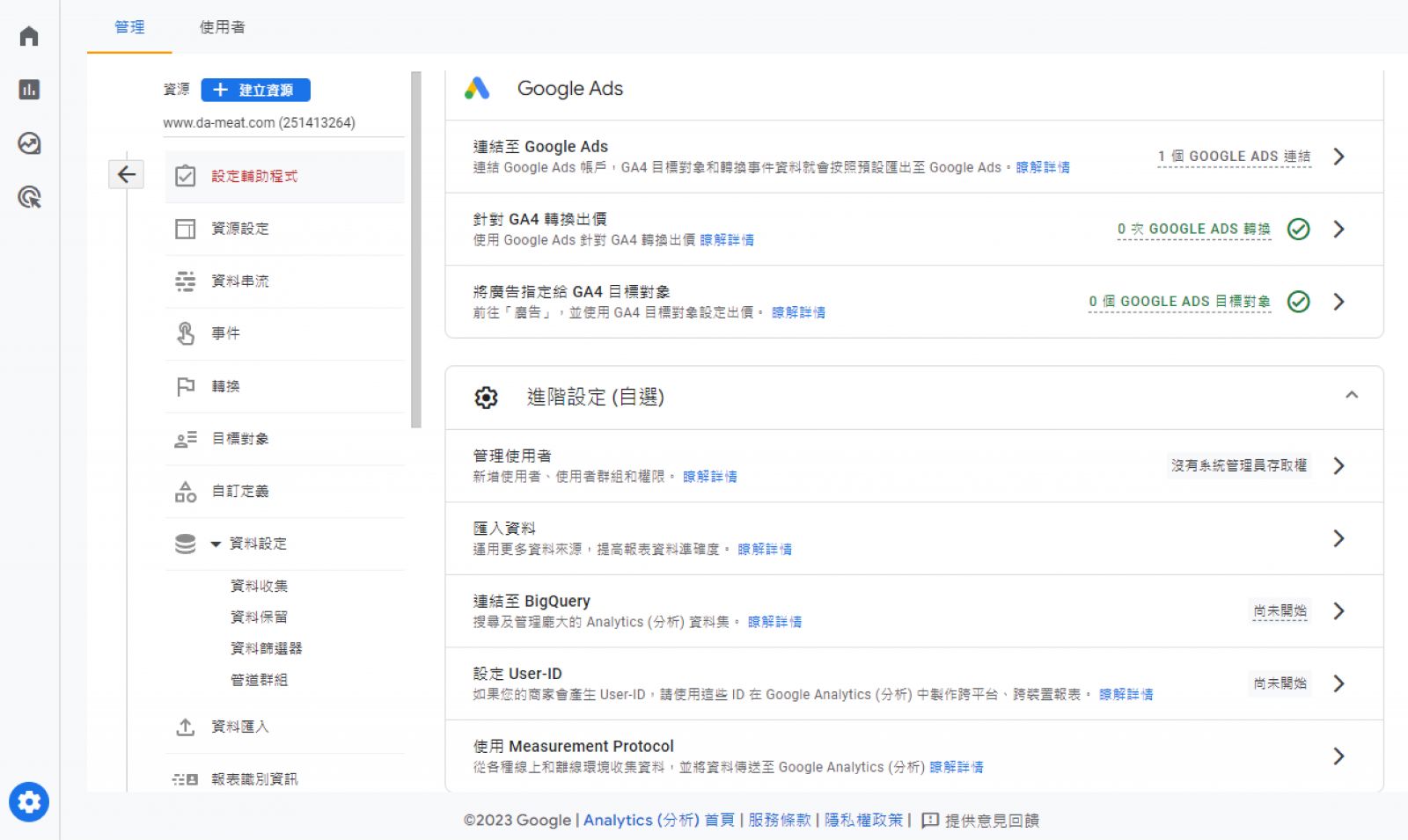Click the 沒有系統管理員存取權 label
1408x840 pixels.
tap(1239, 465)
